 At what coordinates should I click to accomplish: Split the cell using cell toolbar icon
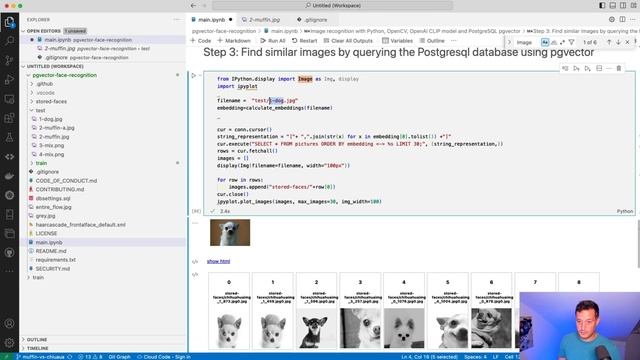pos(599,69)
